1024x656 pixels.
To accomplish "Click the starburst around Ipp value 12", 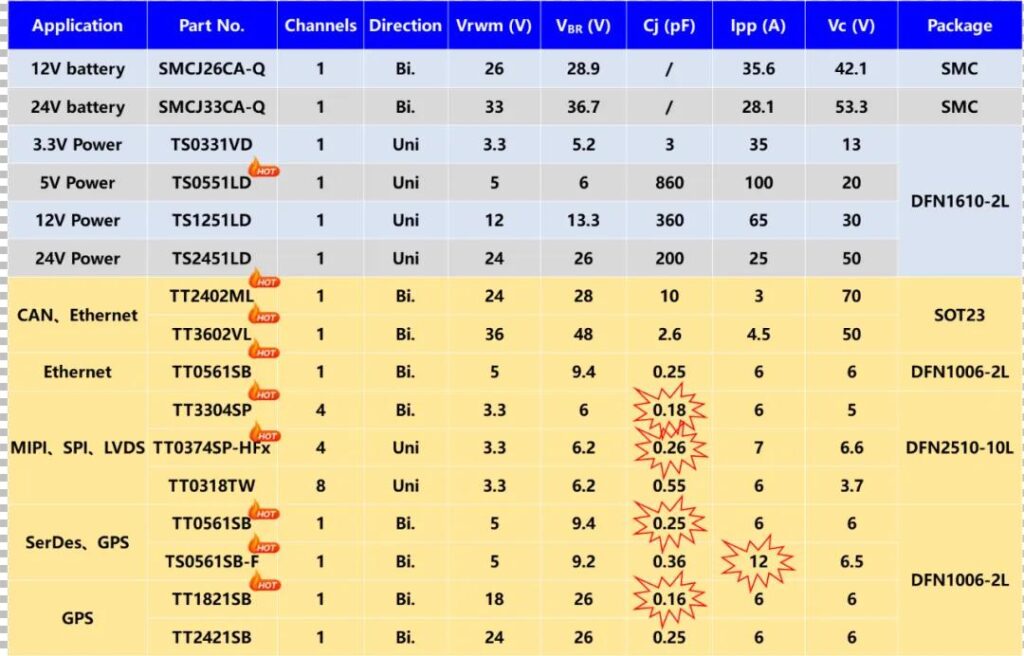I will pos(758,562).
